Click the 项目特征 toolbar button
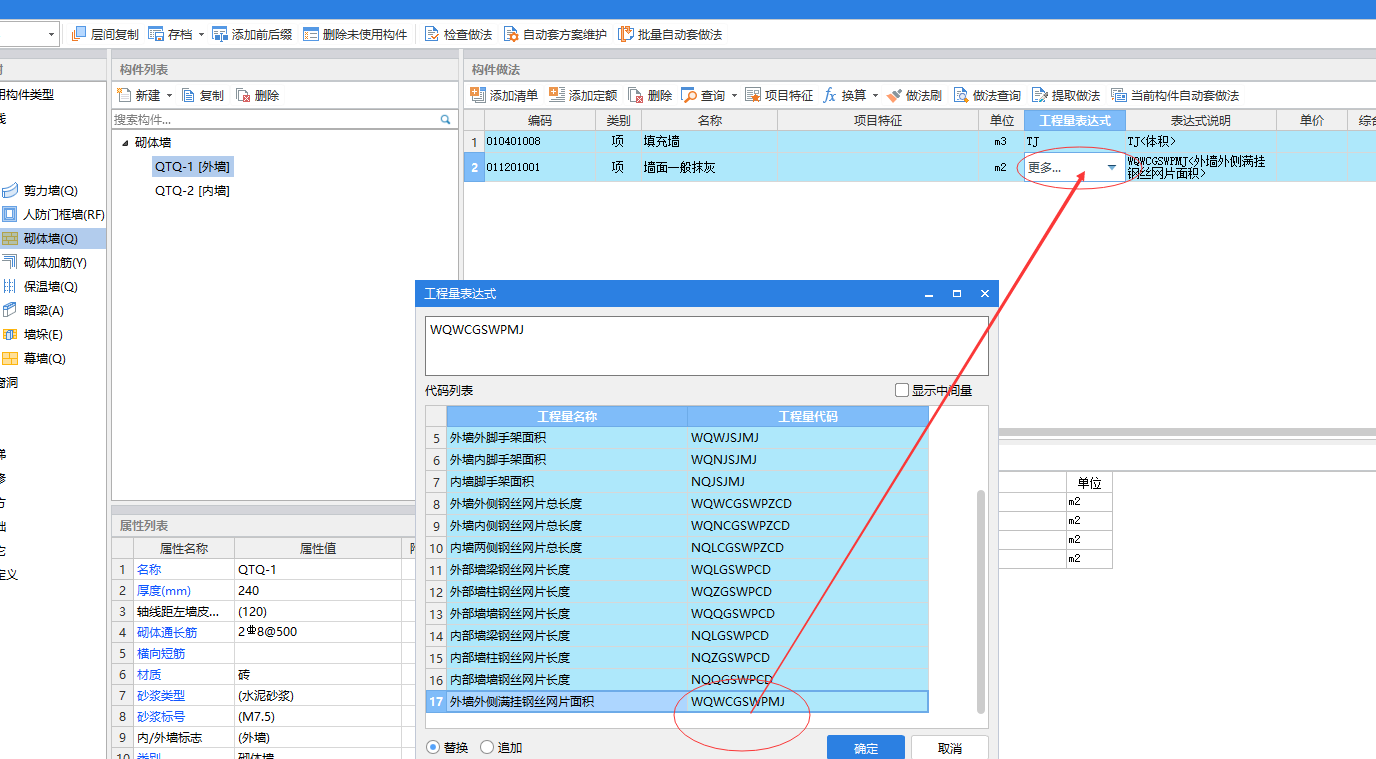 point(779,95)
